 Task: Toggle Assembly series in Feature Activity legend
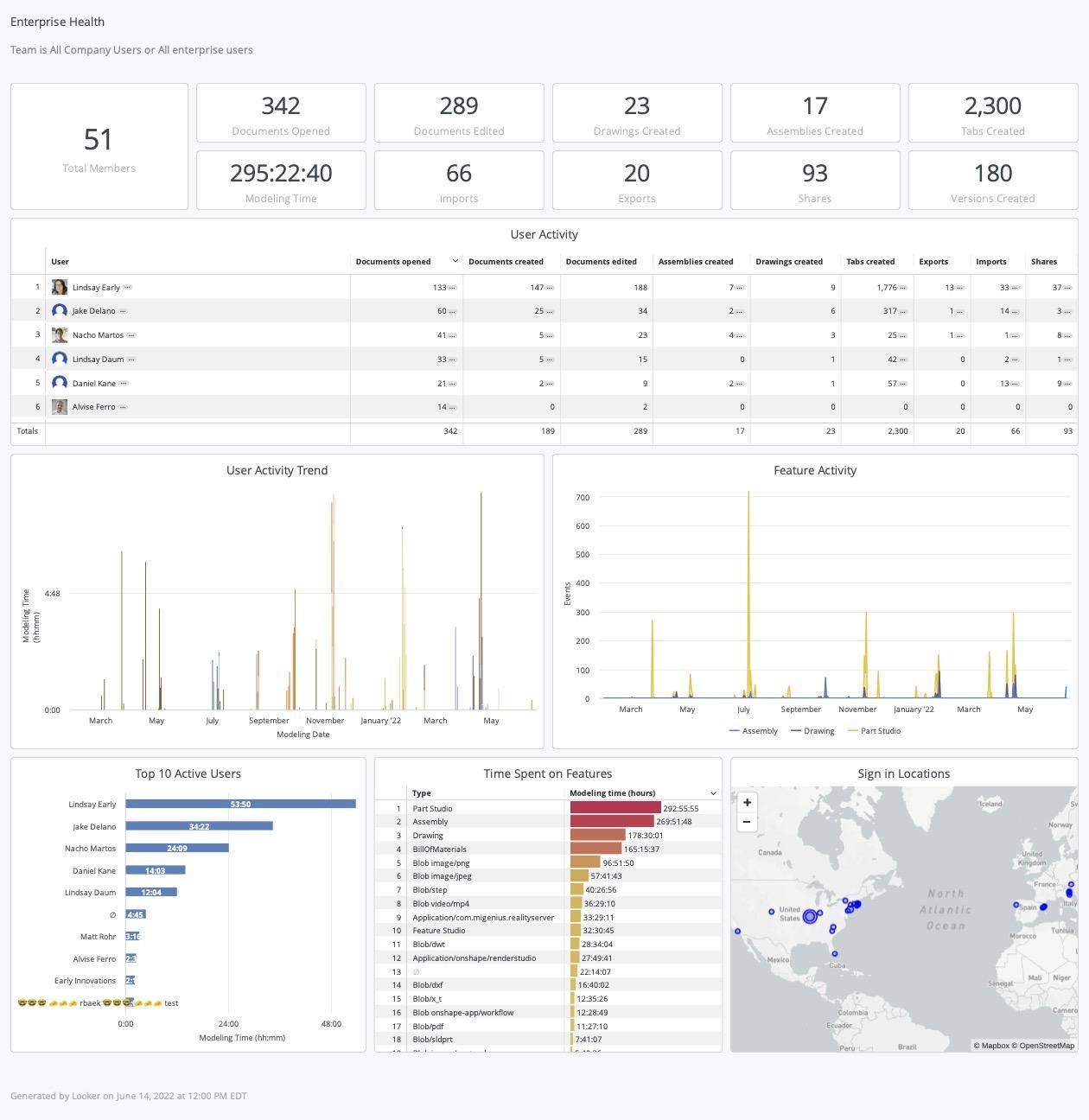pos(754,731)
